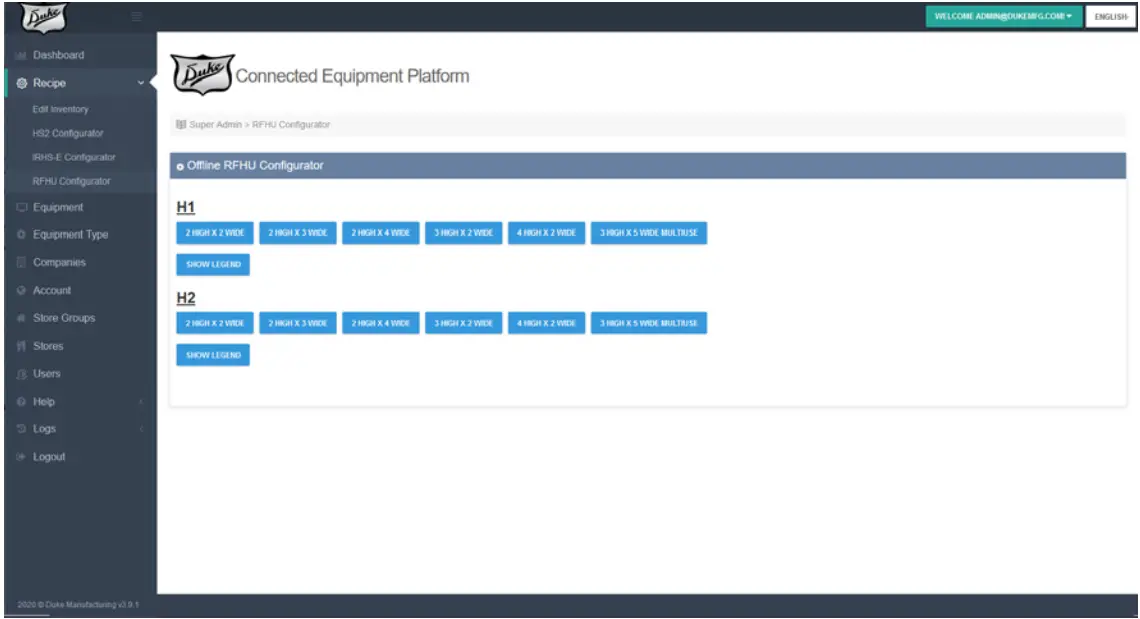This screenshot has width=1140, height=619.
Task: Click the Super Admin breadcrumb link
Action: coord(215,124)
